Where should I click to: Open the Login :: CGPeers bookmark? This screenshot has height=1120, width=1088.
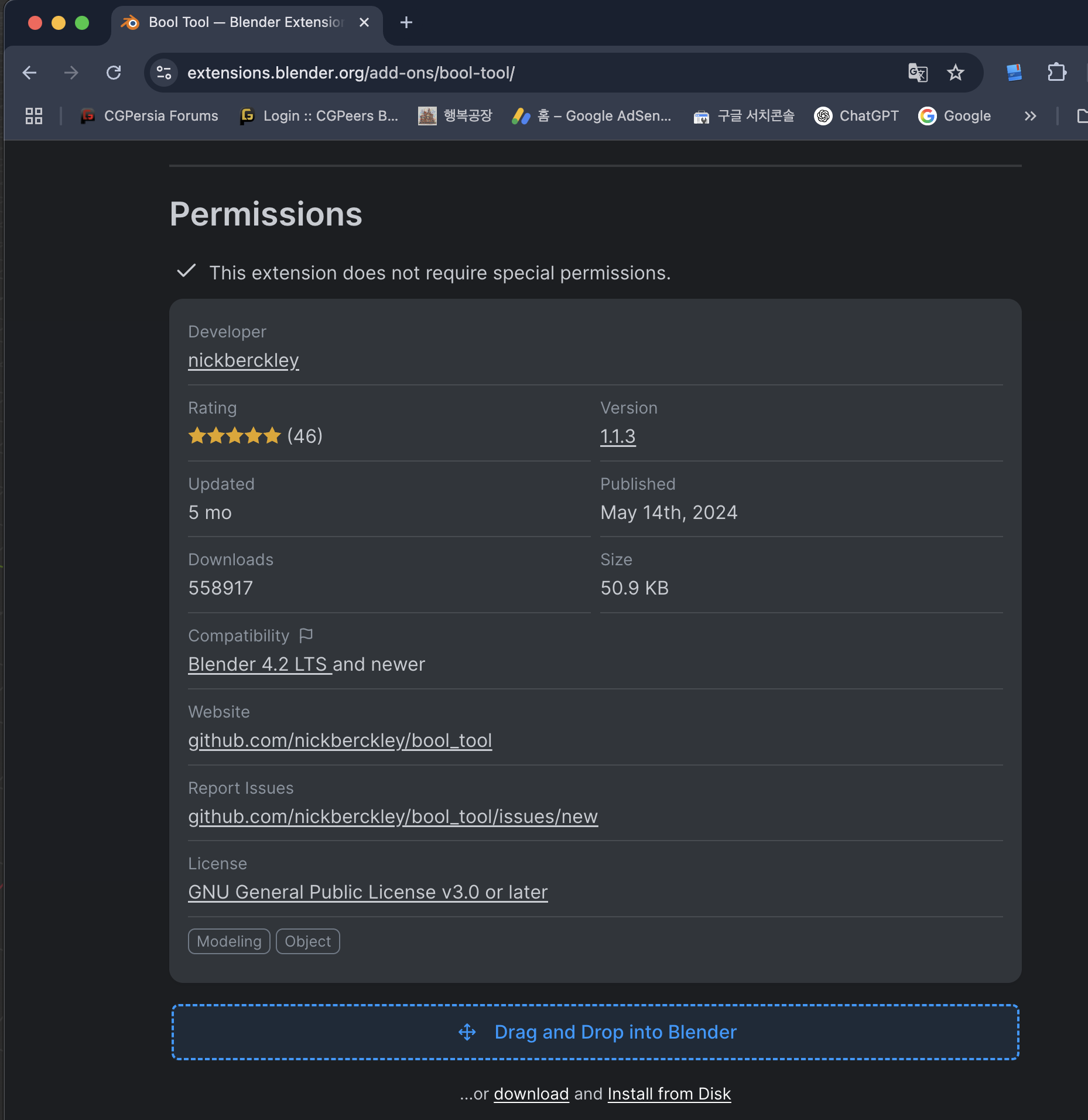pos(319,116)
